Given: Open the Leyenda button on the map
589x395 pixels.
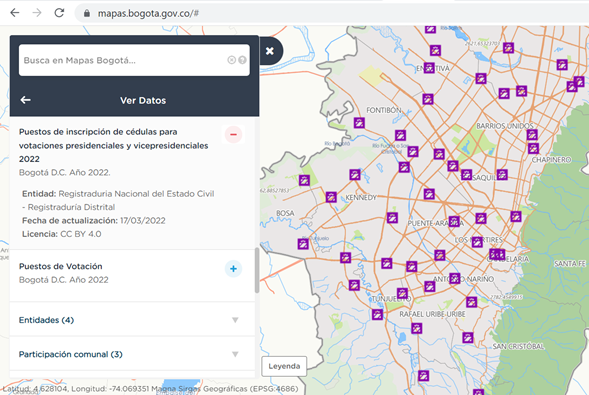Looking at the screenshot, I should tap(284, 366).
